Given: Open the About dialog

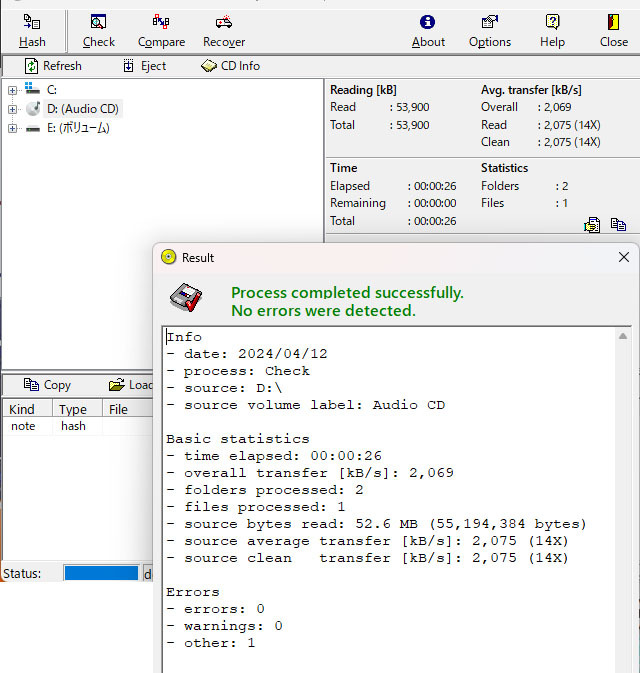Looking at the screenshot, I should click(x=428, y=31).
